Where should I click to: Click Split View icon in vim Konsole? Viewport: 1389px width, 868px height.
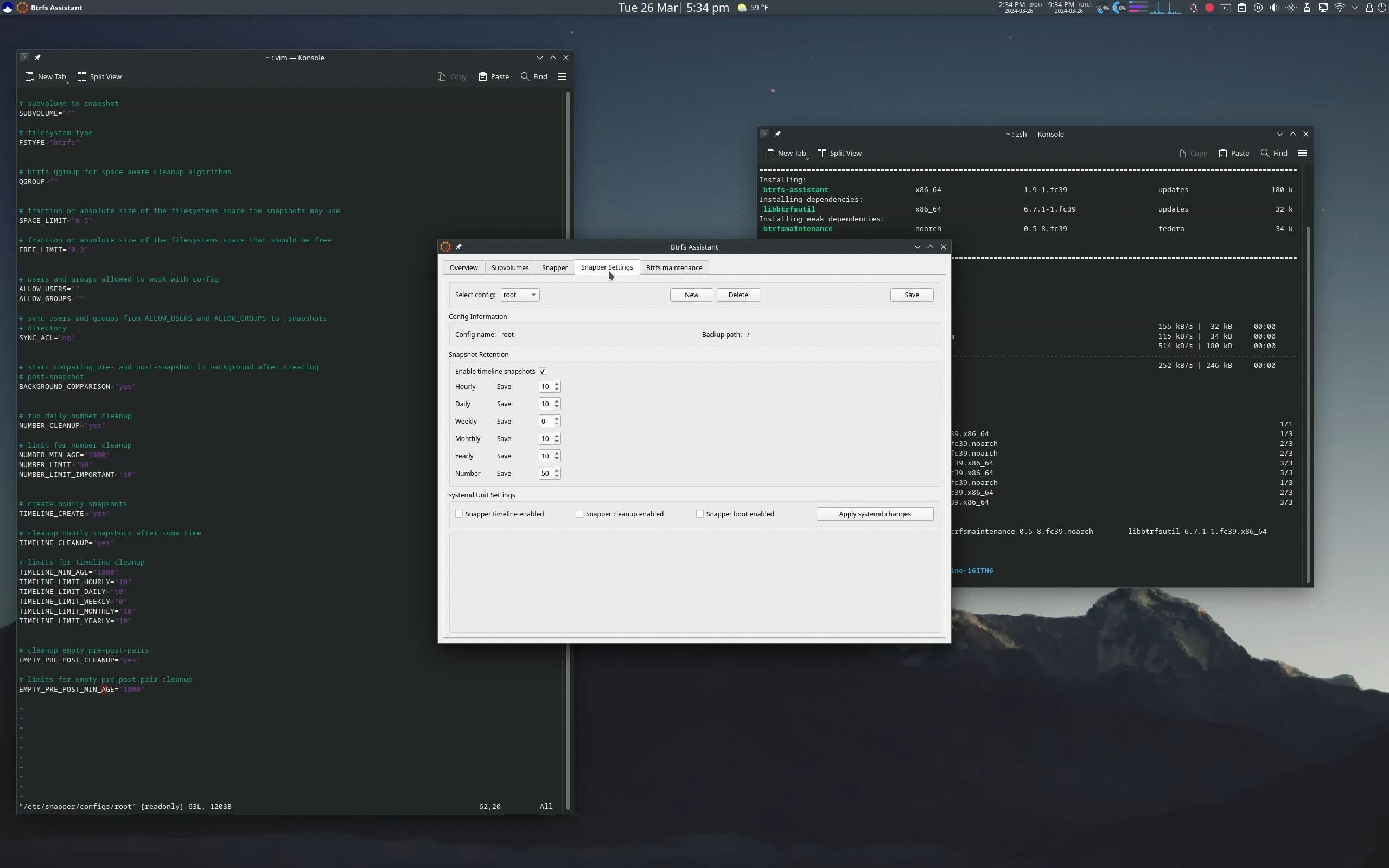pos(81,76)
